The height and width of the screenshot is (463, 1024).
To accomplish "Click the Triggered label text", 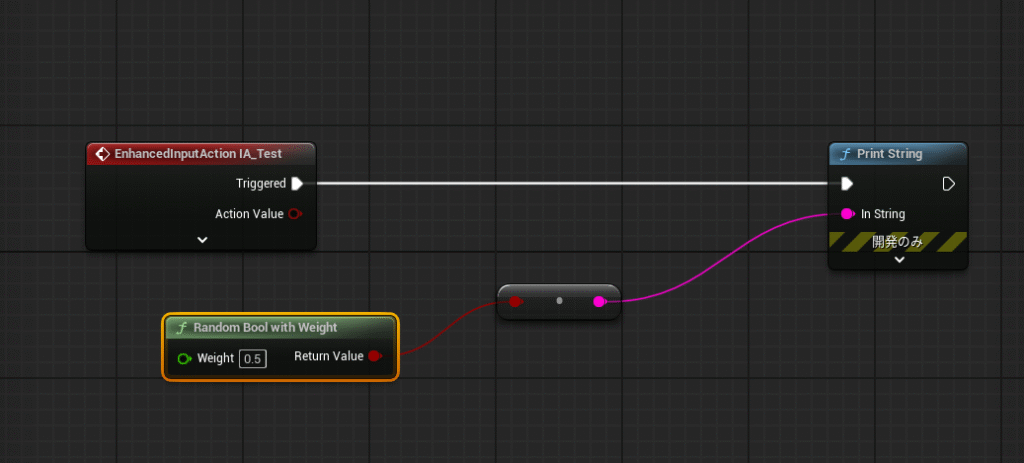I will coord(261,184).
